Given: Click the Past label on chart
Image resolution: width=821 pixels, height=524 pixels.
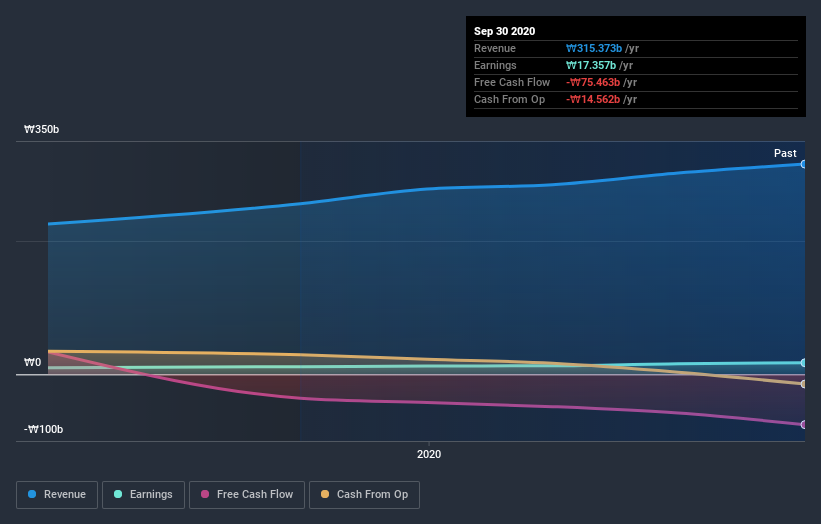Looking at the screenshot, I should 785,153.
